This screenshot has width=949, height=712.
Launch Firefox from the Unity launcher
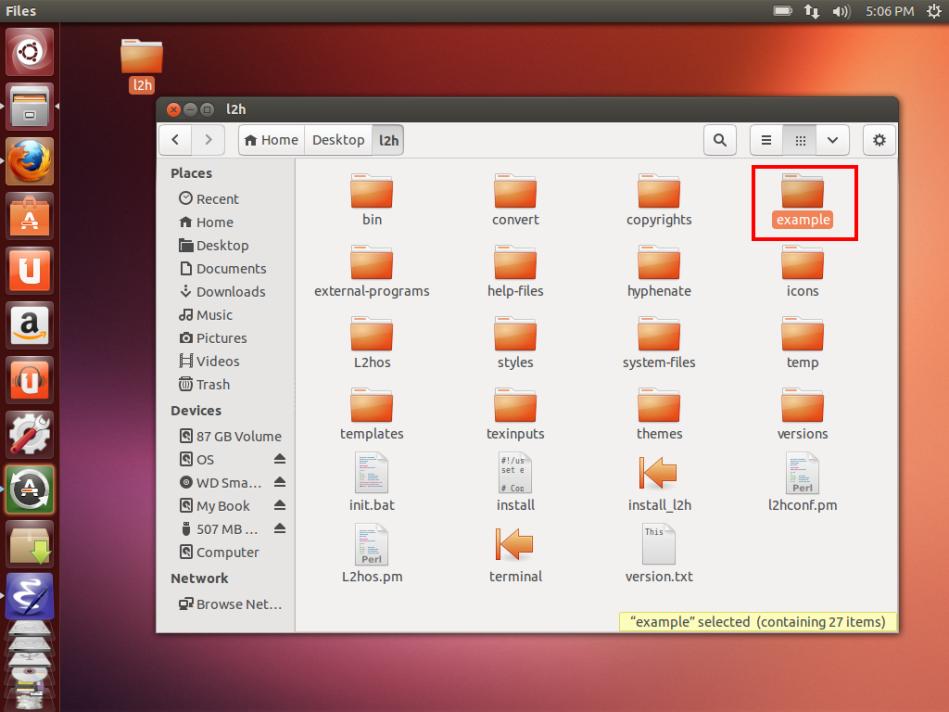29,160
